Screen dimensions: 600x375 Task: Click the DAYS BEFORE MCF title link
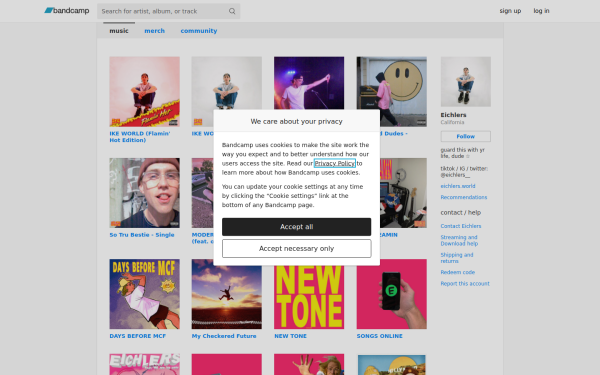click(137, 336)
